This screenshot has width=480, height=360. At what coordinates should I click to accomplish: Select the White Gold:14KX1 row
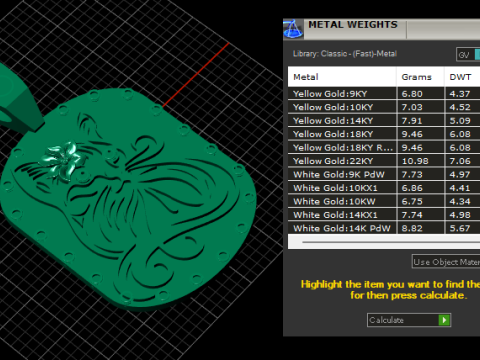[384, 215]
